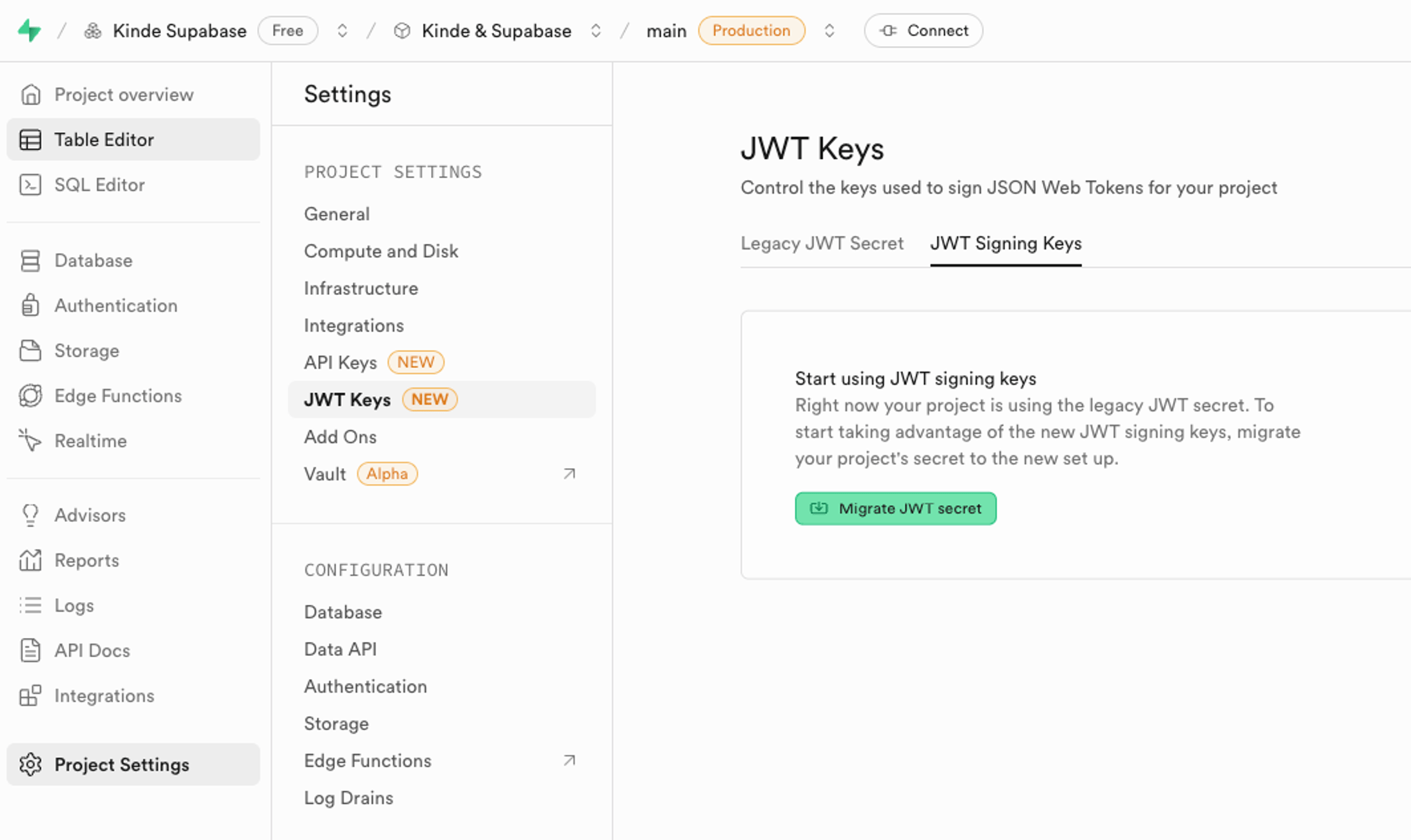Image resolution: width=1411 pixels, height=840 pixels.
Task: Open the Connect dialog
Action: pos(923,30)
